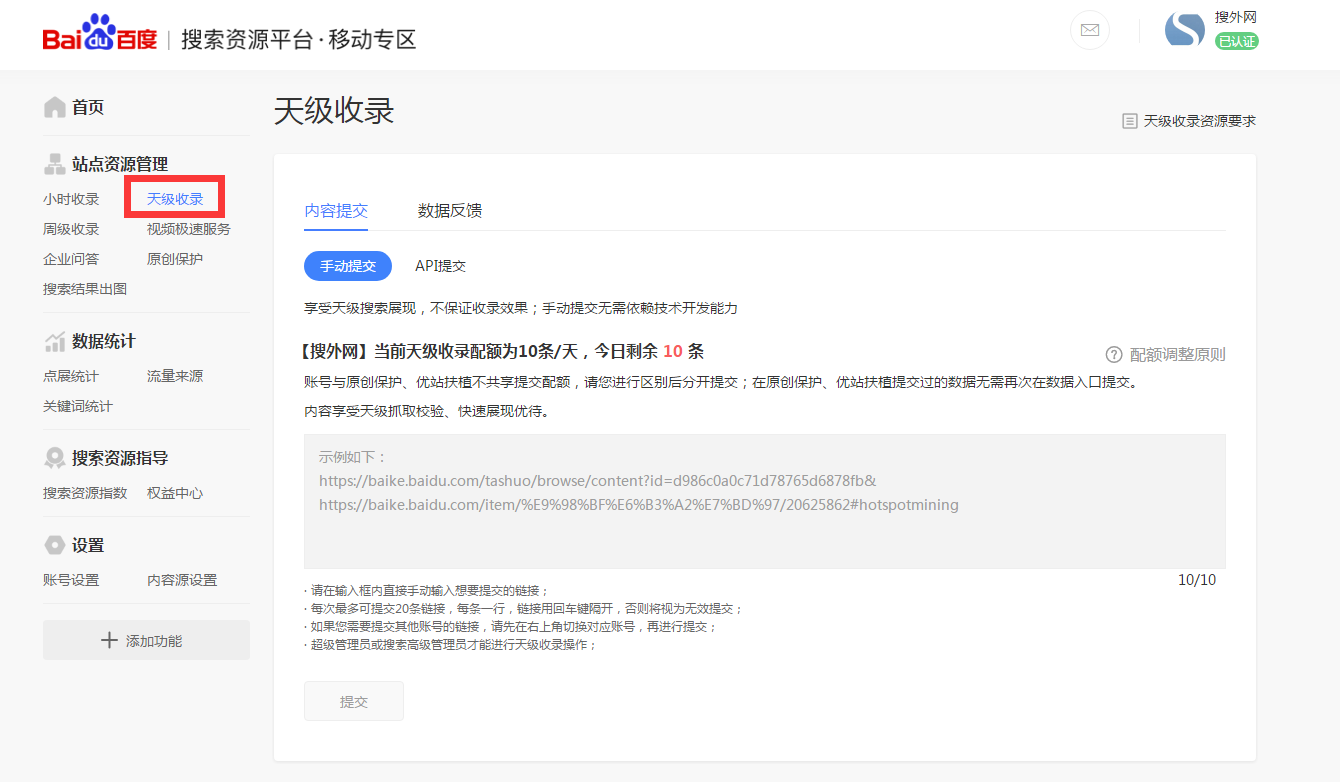Navigate to 小时收录 in the sidebar
Viewport: 1340px width, 782px height.
[70, 198]
